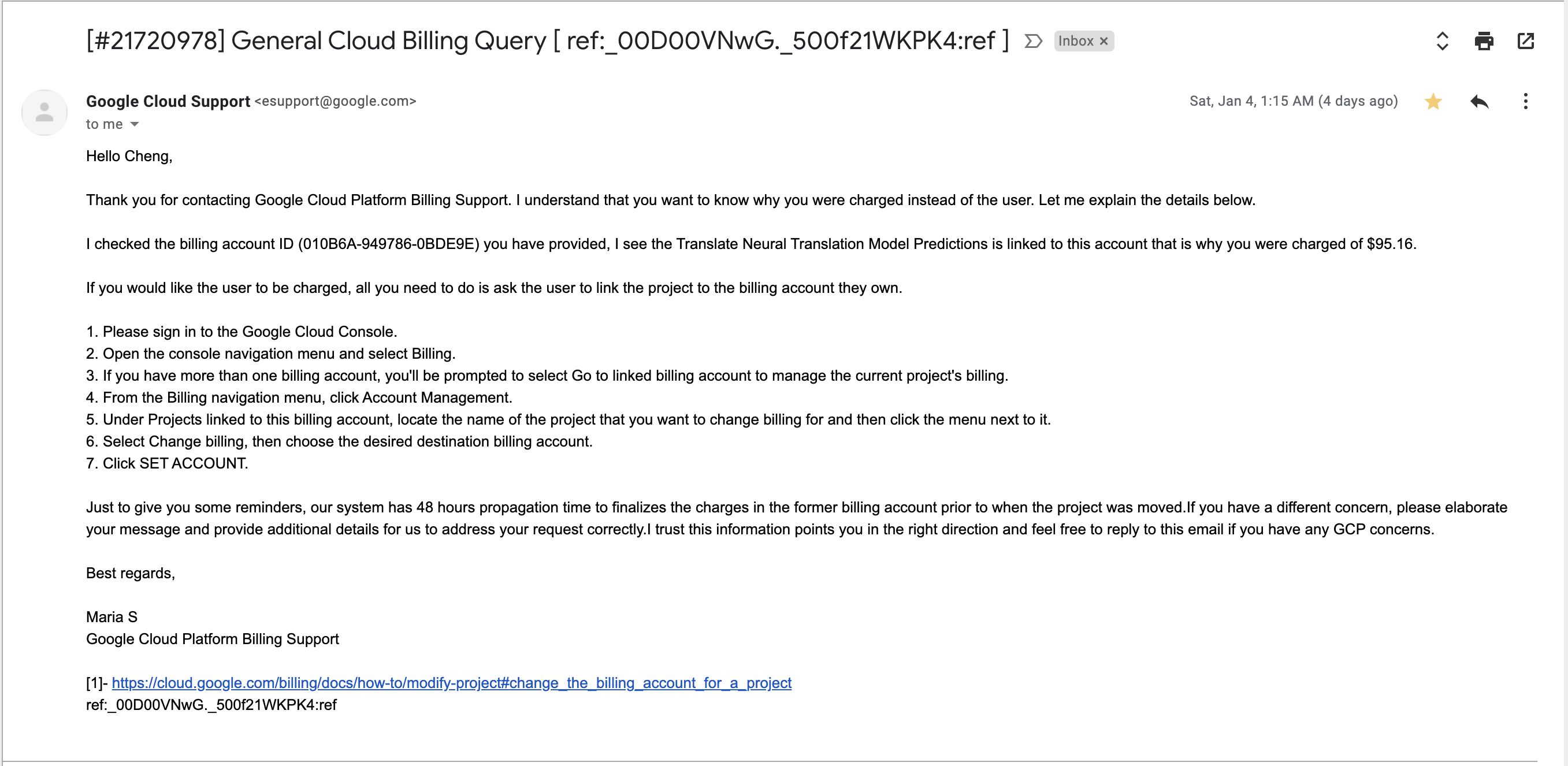Click the reply arrow icon
The image size is (1568, 766).
point(1479,102)
